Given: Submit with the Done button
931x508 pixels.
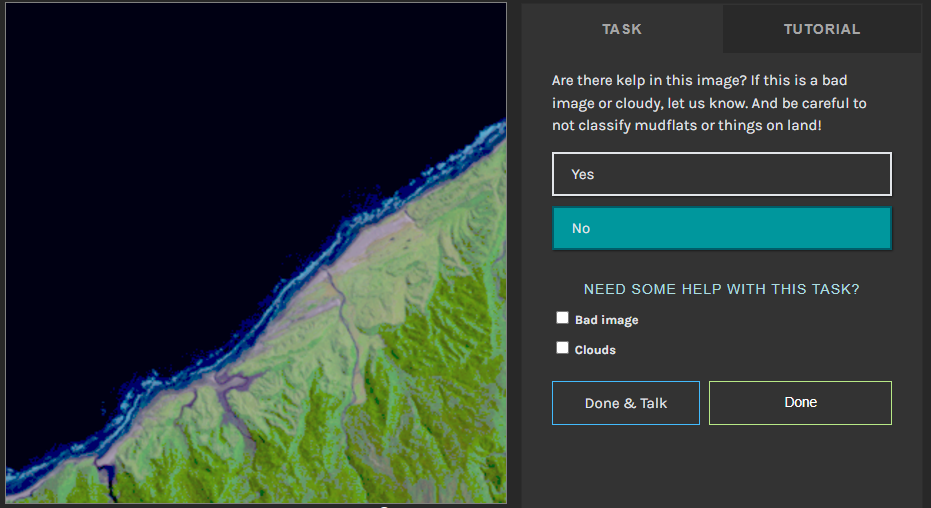Looking at the screenshot, I should [800, 403].
